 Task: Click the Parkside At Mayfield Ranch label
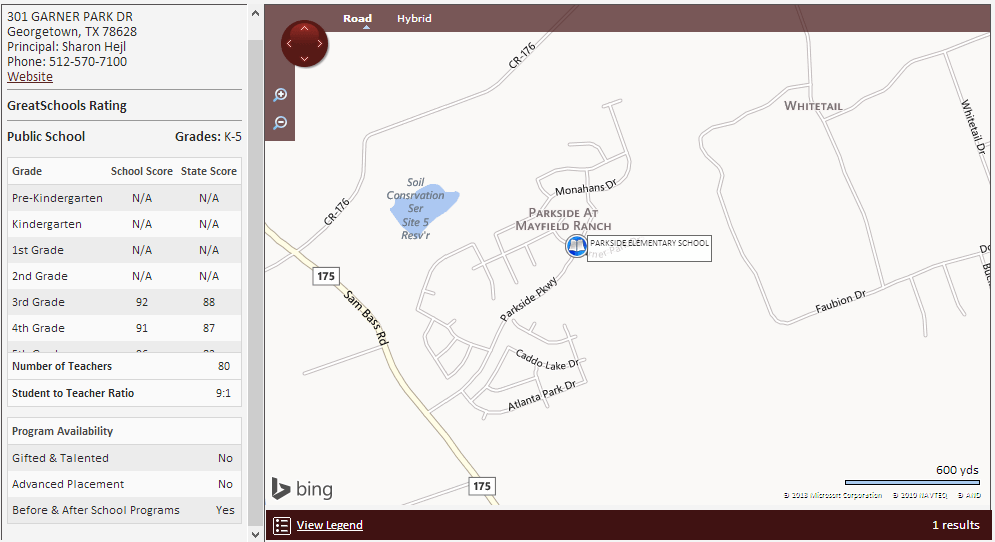(563, 220)
